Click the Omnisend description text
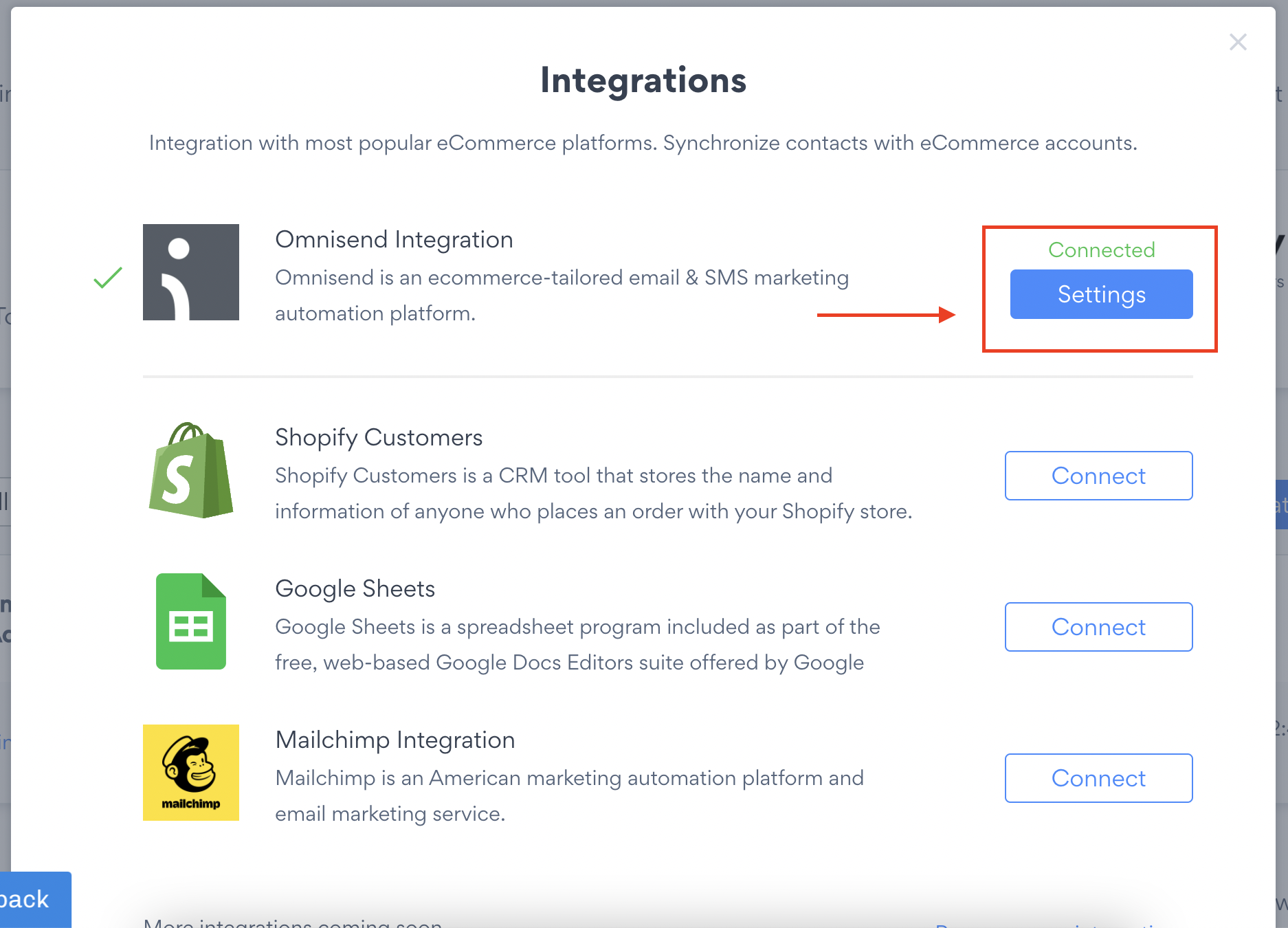This screenshot has width=1288, height=928. (x=562, y=296)
